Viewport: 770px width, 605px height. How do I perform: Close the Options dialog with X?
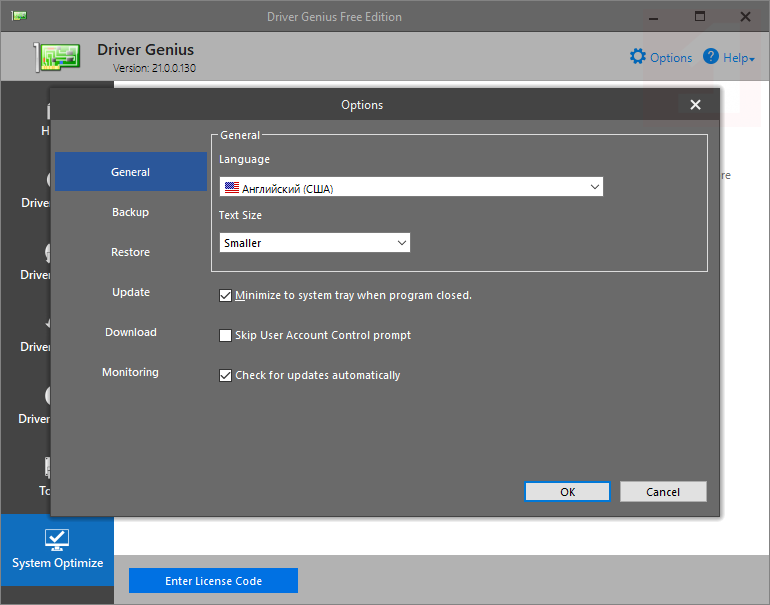click(695, 105)
